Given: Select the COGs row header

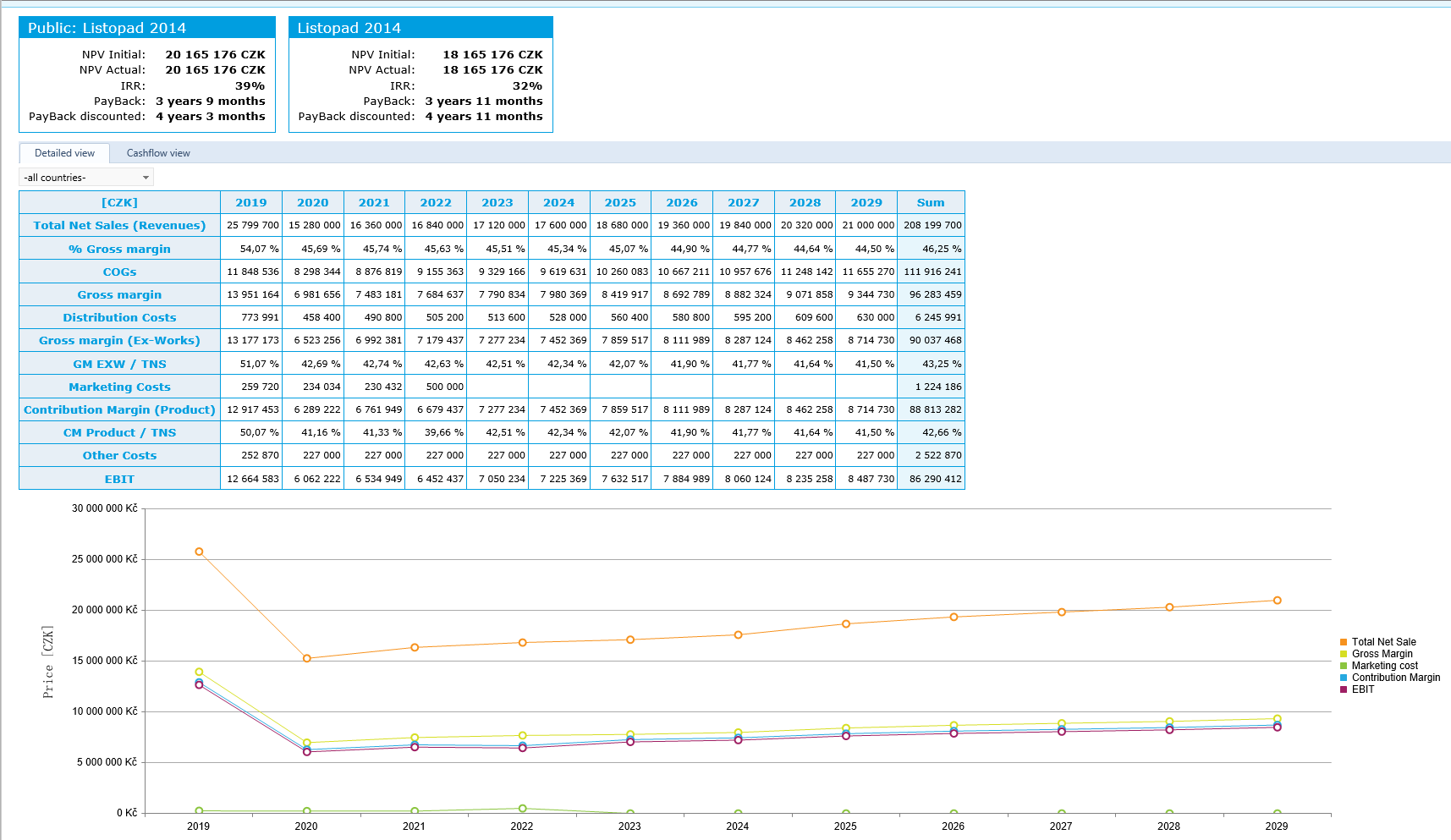Looking at the screenshot, I should point(119,272).
